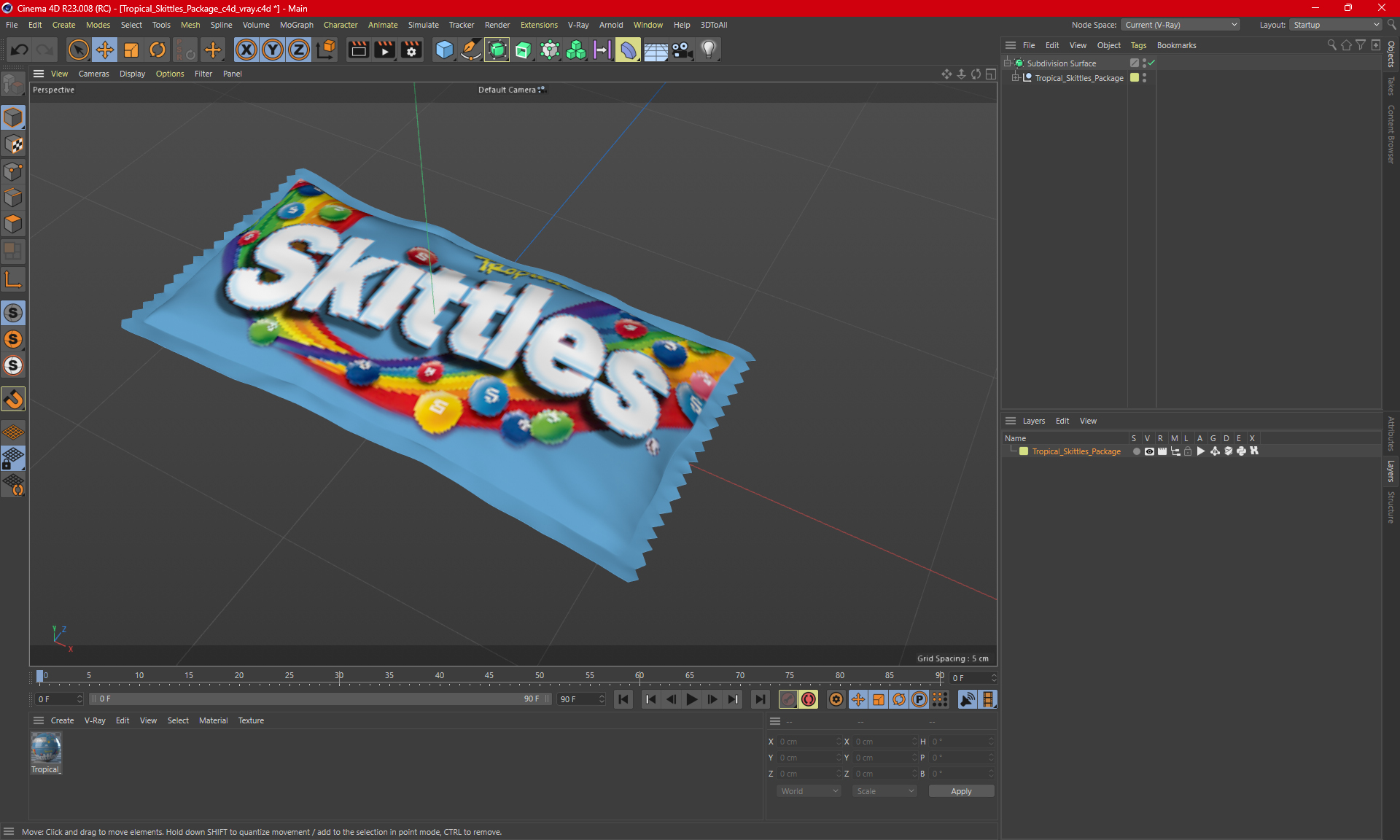This screenshot has height=840, width=1400.
Task: Go to end of animation
Action: click(x=761, y=699)
